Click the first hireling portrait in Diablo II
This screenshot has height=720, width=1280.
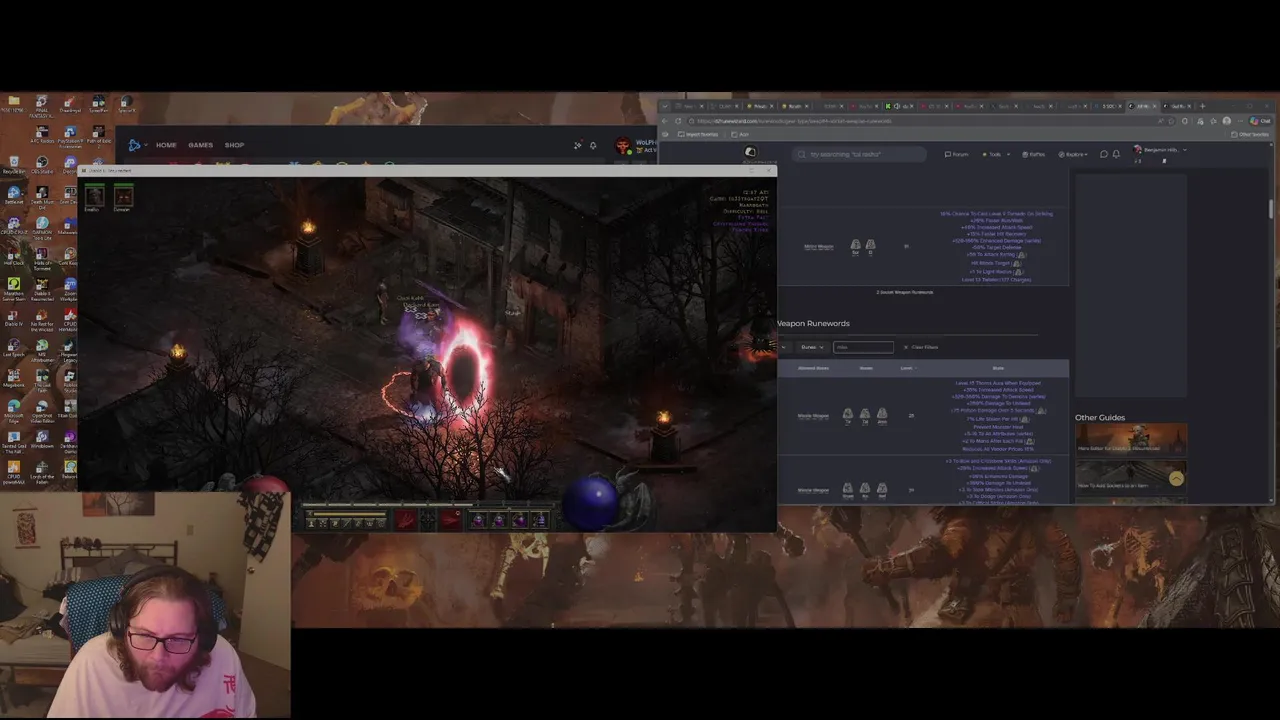coord(93,196)
